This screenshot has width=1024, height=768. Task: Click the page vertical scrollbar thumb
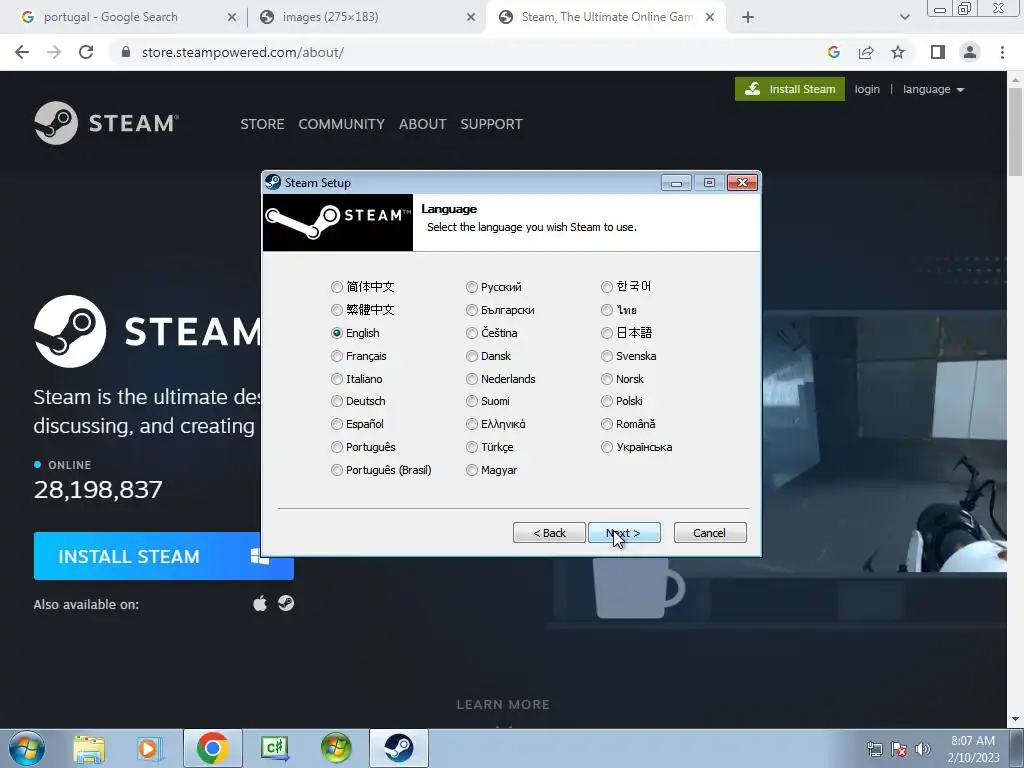click(1015, 131)
